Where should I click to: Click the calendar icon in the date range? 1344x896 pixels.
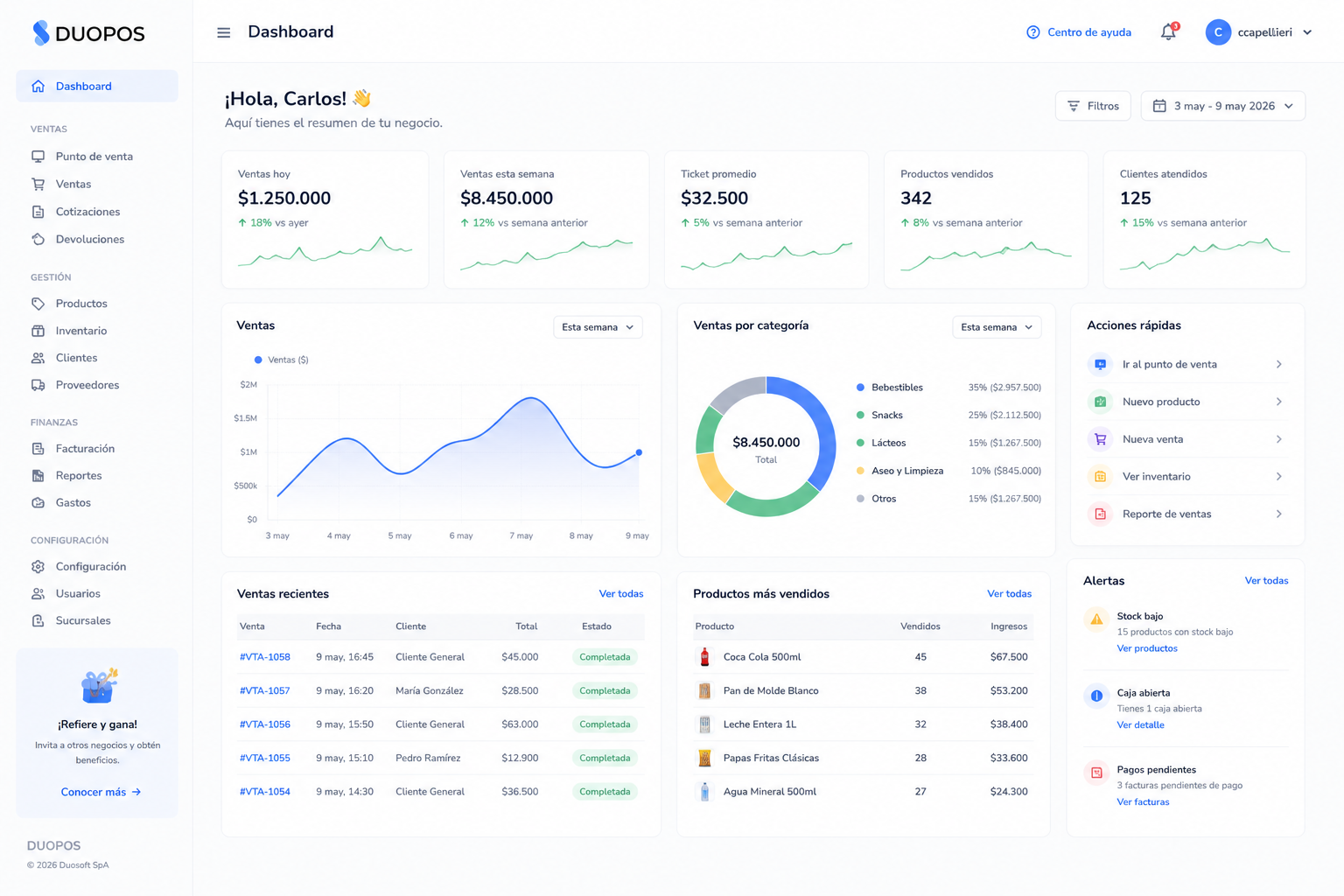[x=1159, y=106]
